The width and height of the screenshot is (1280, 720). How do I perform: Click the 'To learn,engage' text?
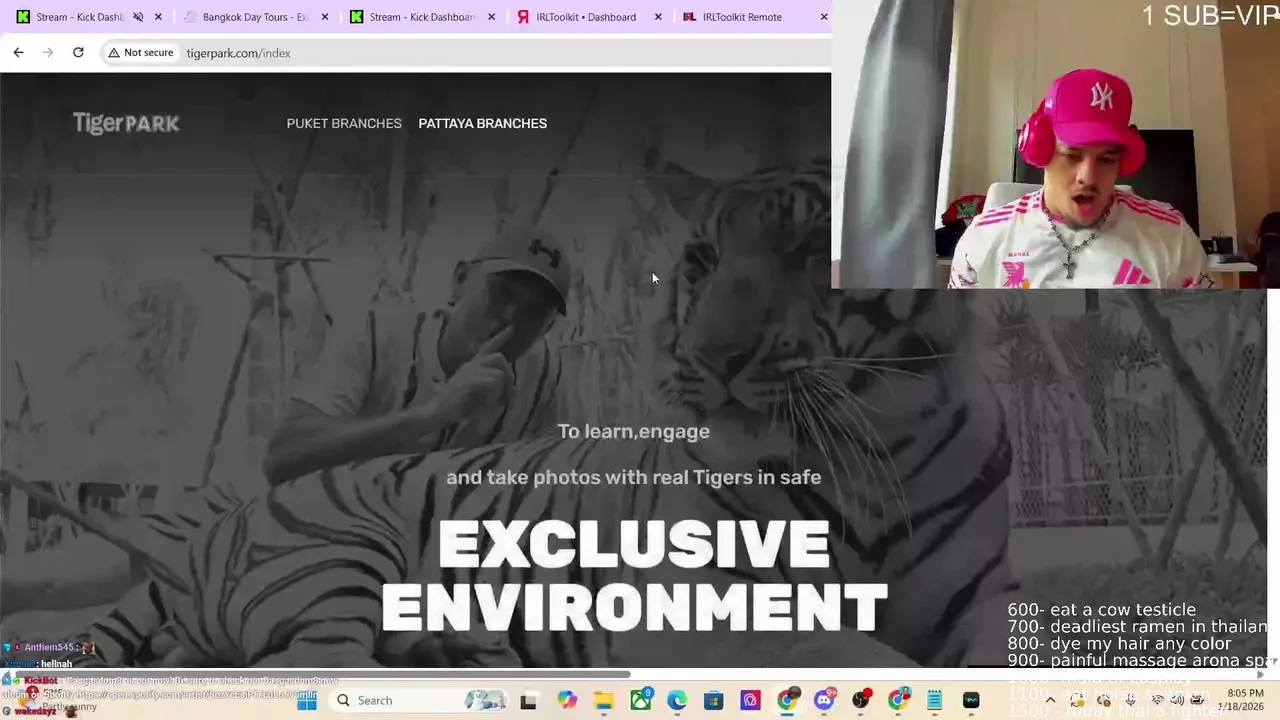tap(633, 431)
